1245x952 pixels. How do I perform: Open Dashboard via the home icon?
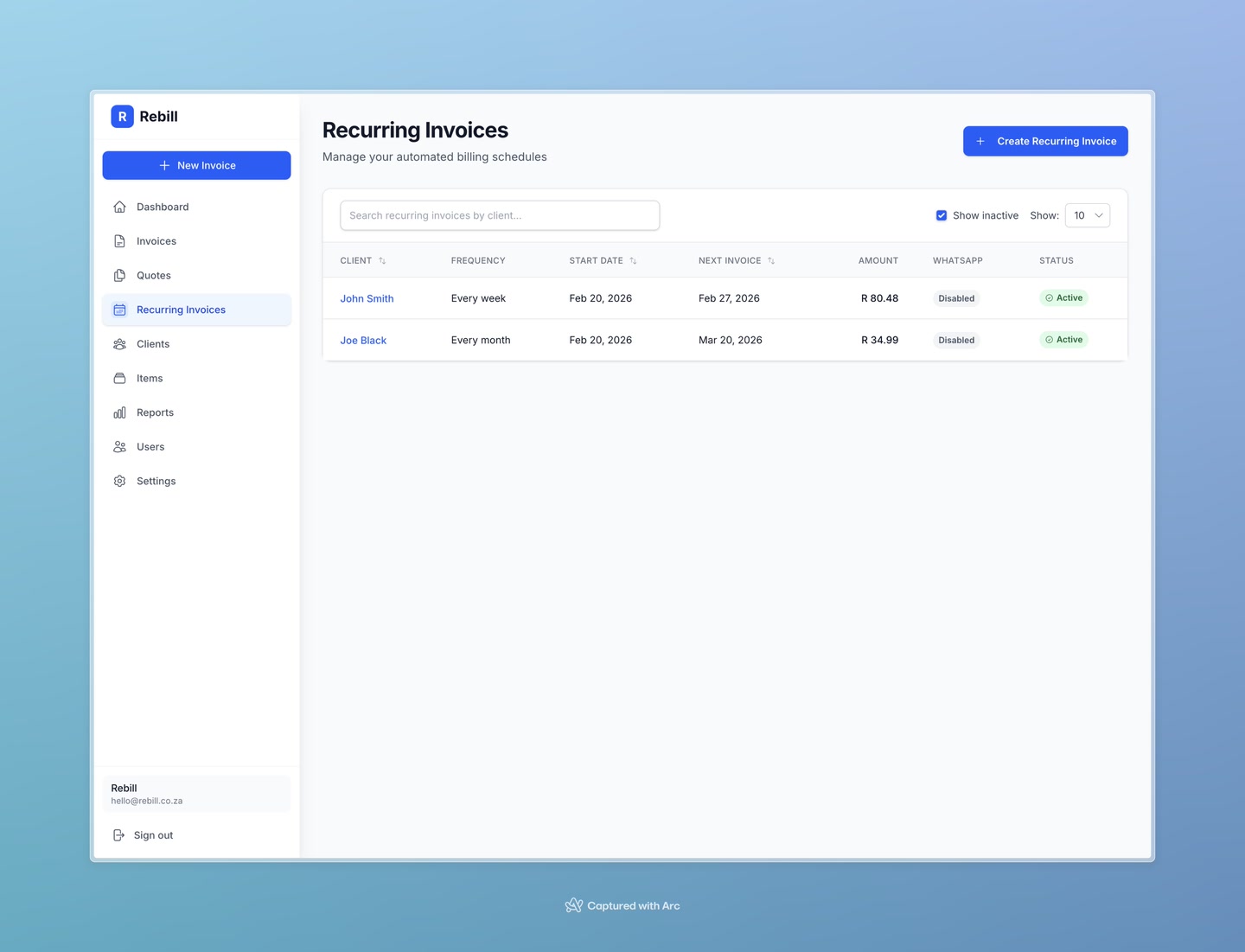tap(120, 207)
